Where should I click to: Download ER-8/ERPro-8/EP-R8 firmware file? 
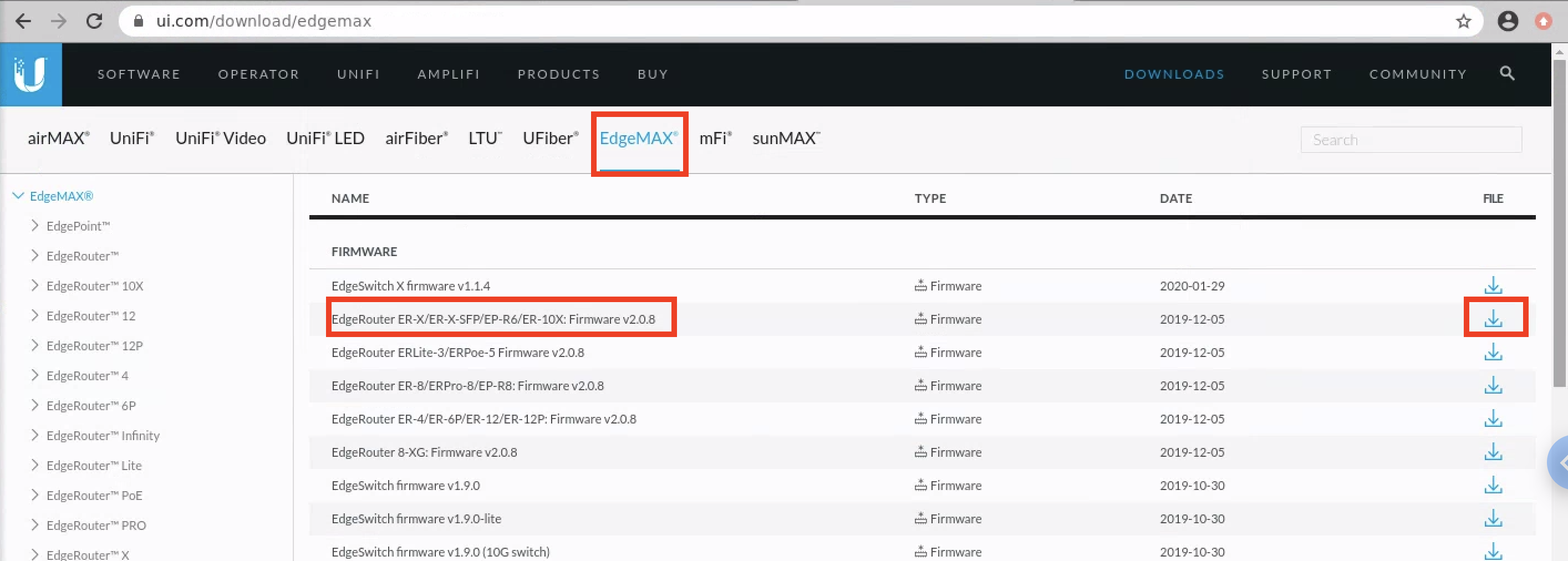click(1493, 386)
